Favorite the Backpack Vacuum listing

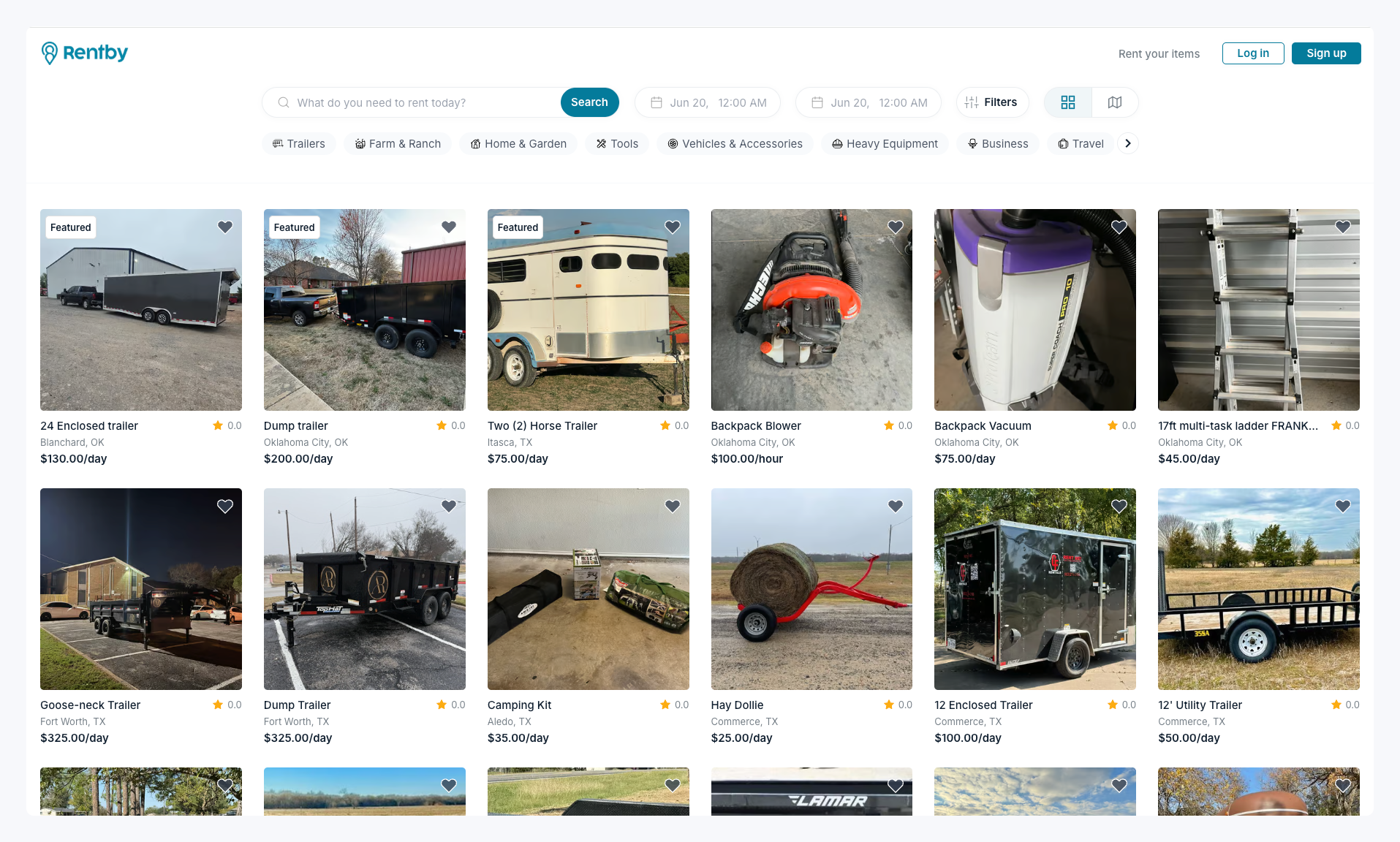point(1119,227)
